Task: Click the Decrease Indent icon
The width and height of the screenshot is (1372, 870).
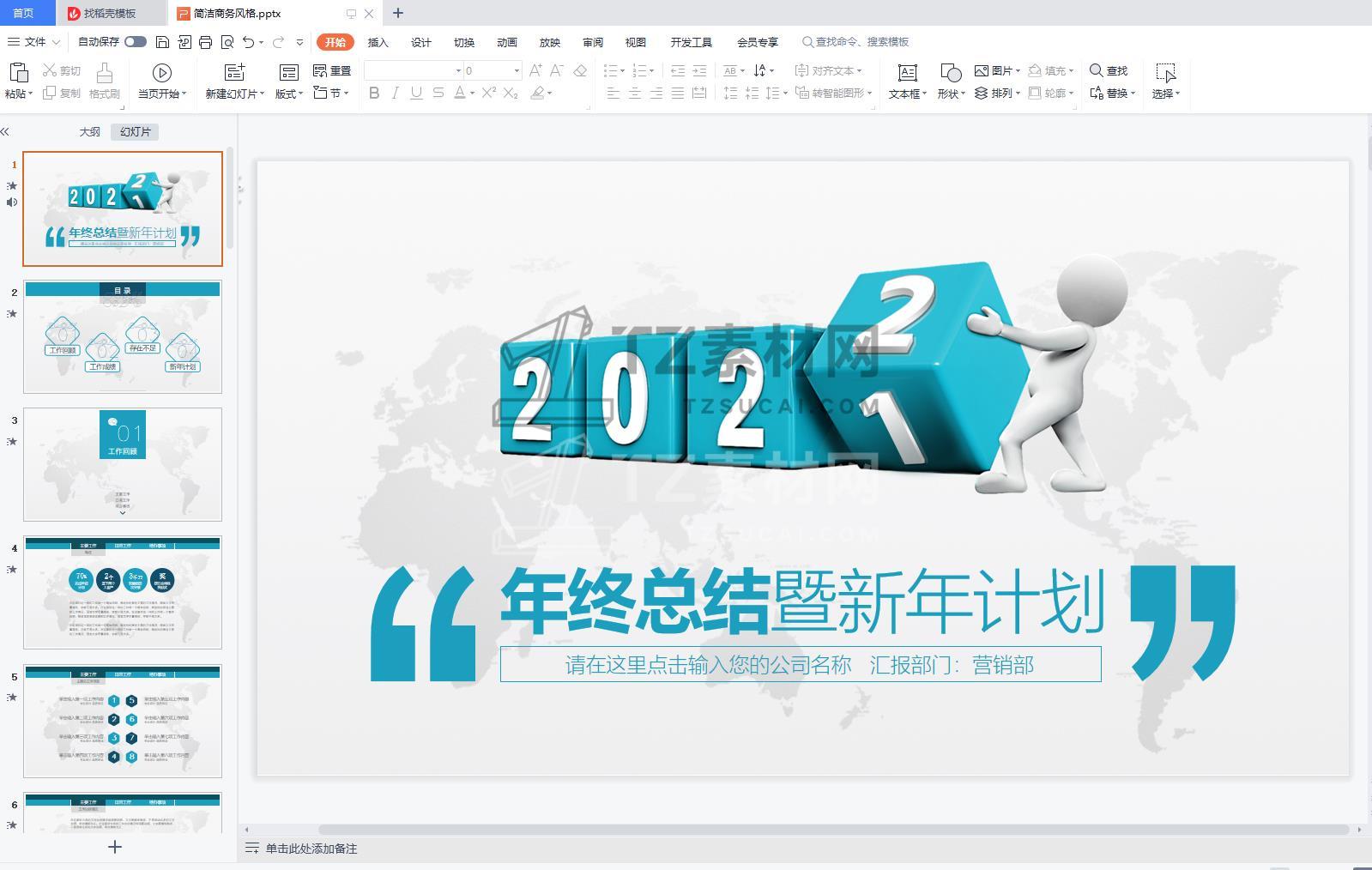Action: [678, 70]
